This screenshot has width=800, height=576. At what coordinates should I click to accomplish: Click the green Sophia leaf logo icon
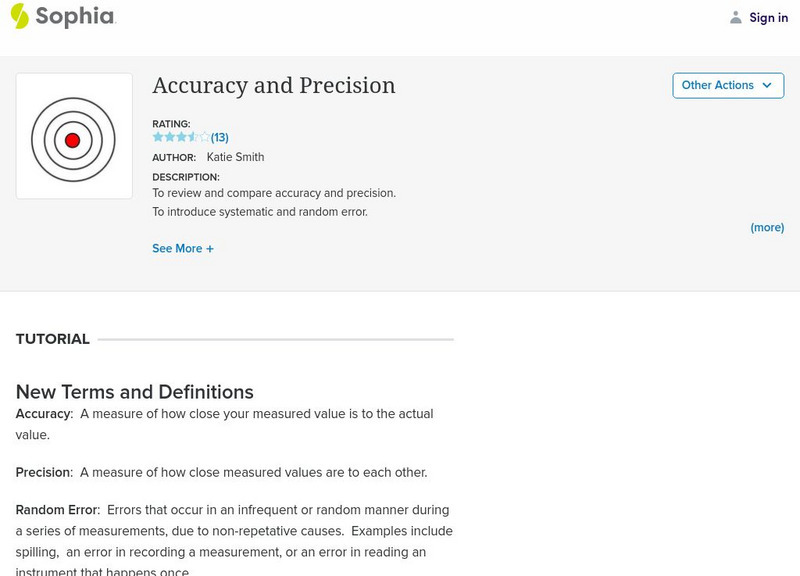click(x=19, y=16)
